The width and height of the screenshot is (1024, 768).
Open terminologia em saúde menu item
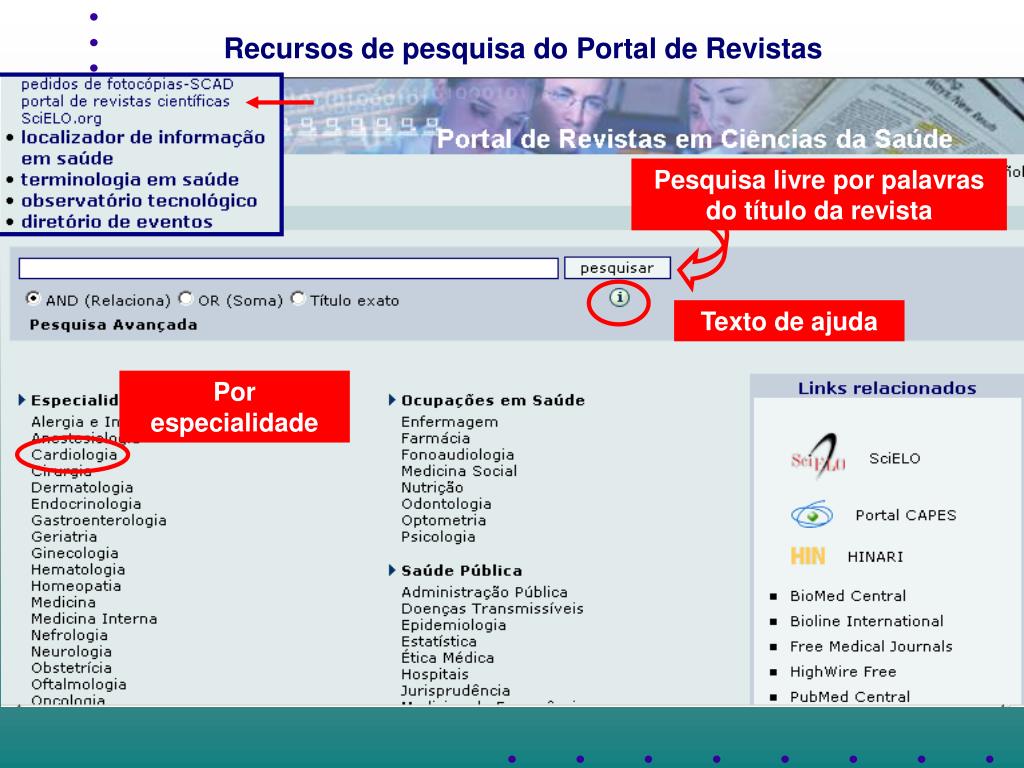(x=130, y=179)
